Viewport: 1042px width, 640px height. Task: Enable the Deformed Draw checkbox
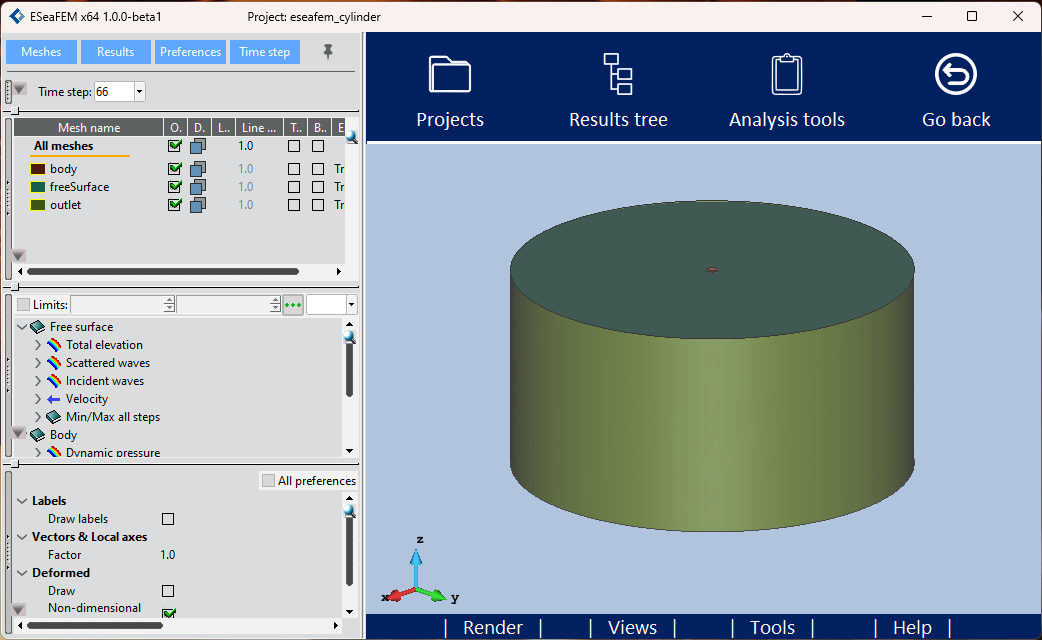pos(168,591)
